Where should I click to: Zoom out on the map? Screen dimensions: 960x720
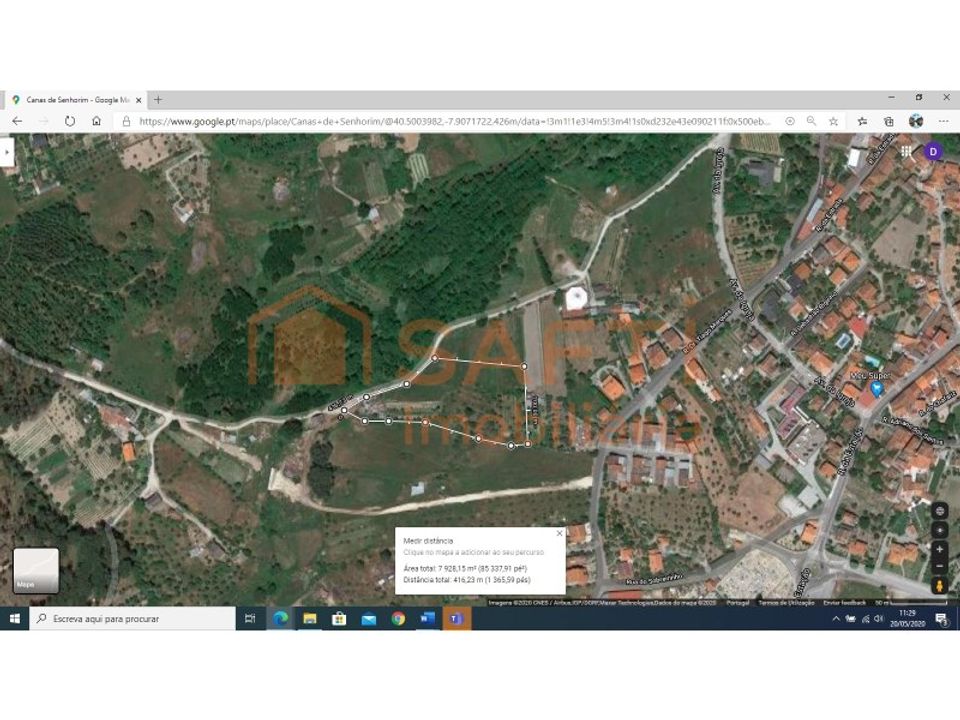coord(940,566)
